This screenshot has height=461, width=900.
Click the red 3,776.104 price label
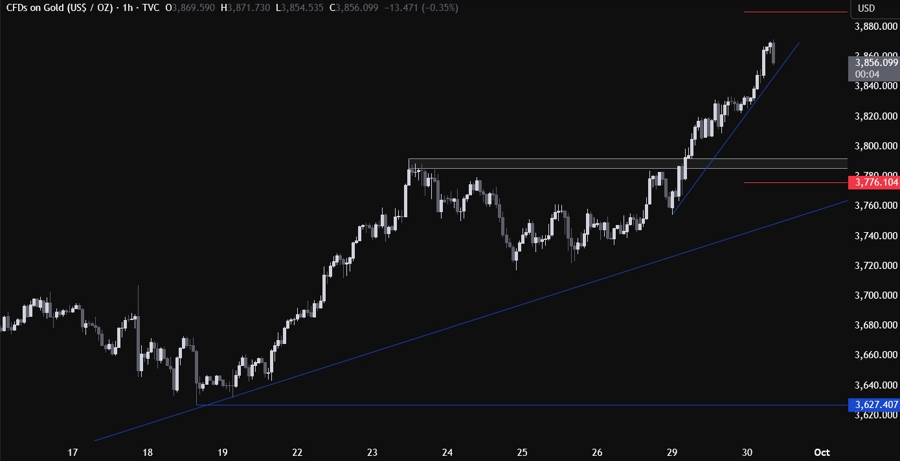tap(873, 183)
